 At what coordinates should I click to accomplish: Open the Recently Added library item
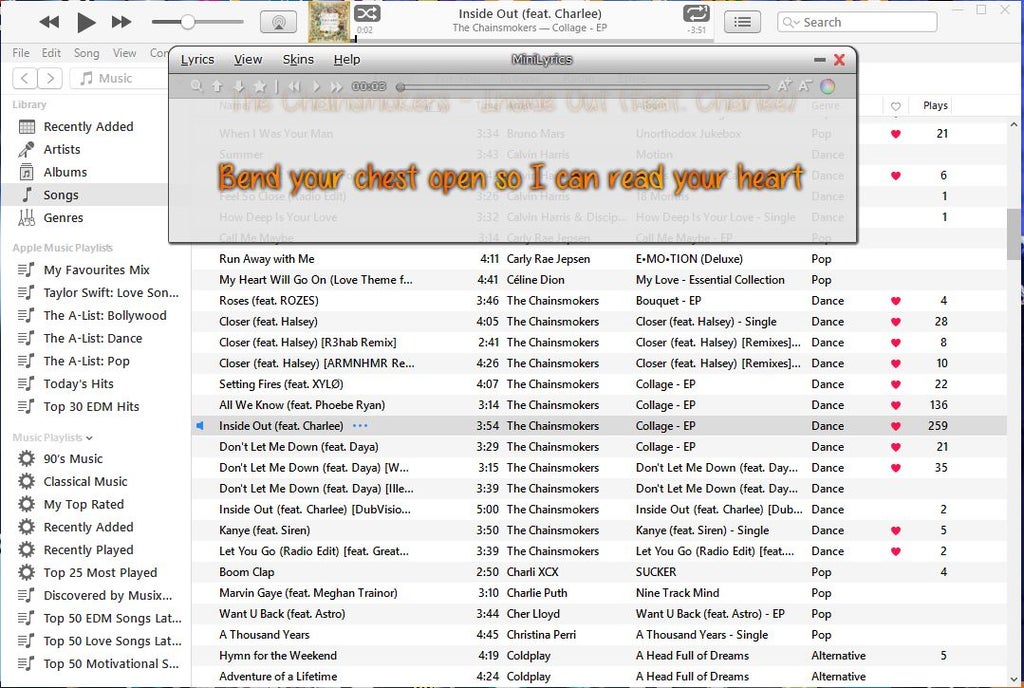coord(88,127)
